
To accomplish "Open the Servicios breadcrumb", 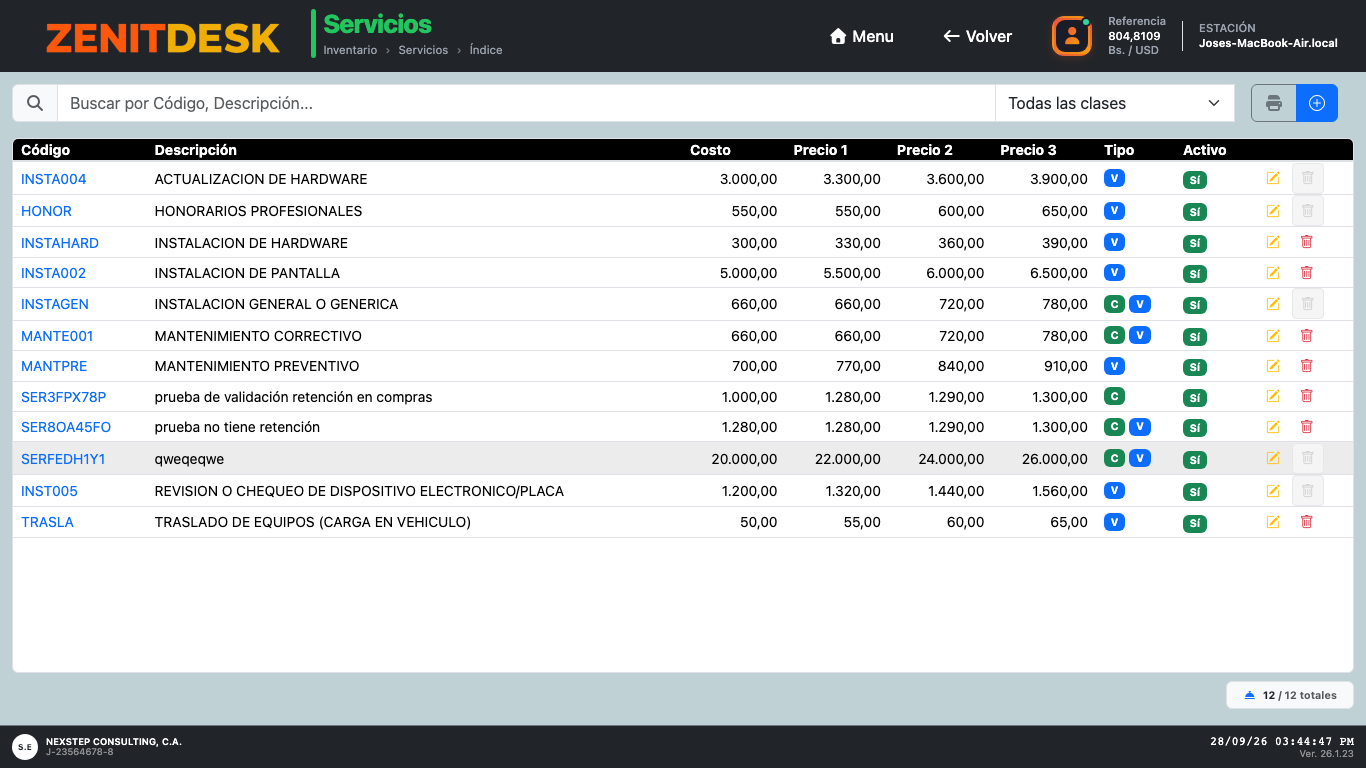I will pyautogui.click(x=423, y=50).
